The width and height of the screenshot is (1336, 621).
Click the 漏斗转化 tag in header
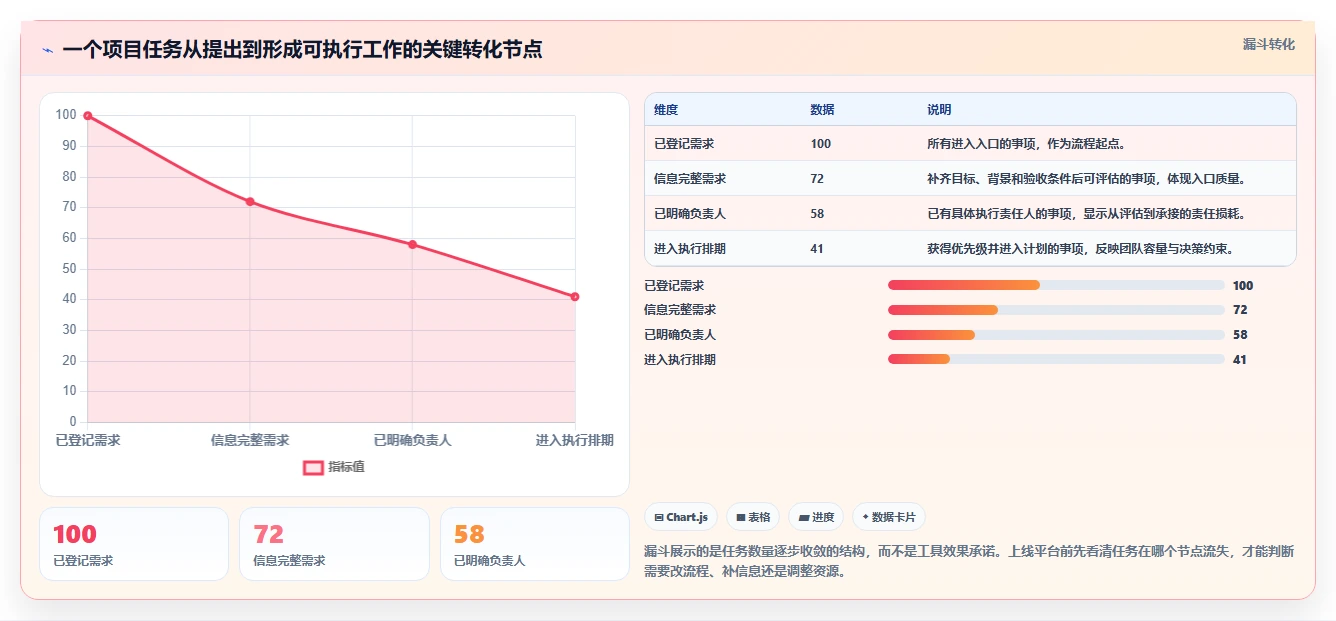click(x=1269, y=45)
